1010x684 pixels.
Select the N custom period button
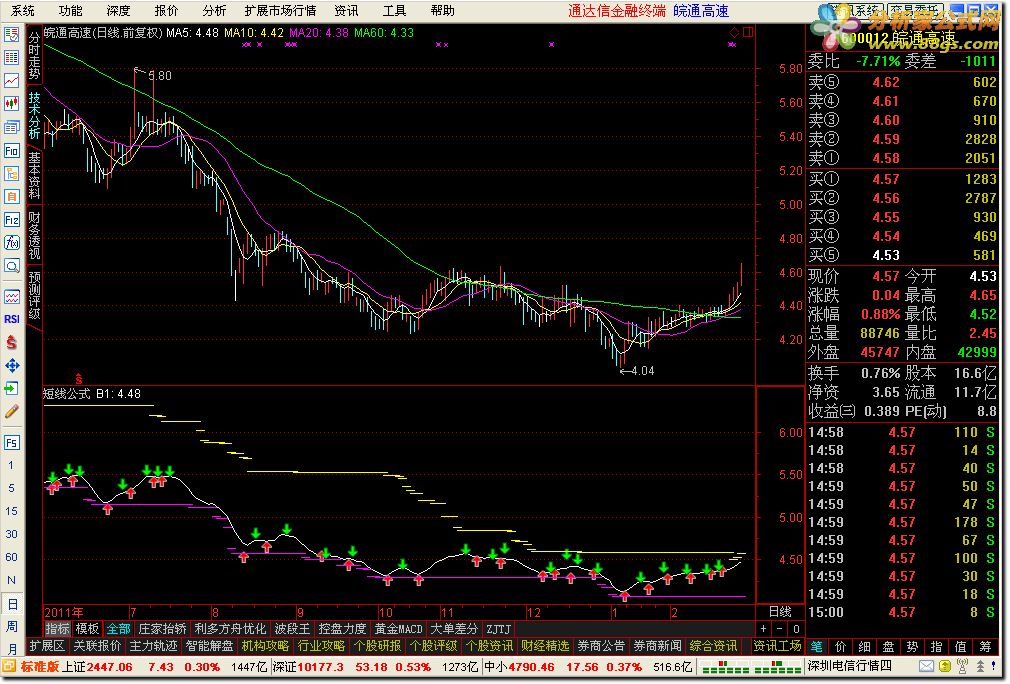coord(11,580)
